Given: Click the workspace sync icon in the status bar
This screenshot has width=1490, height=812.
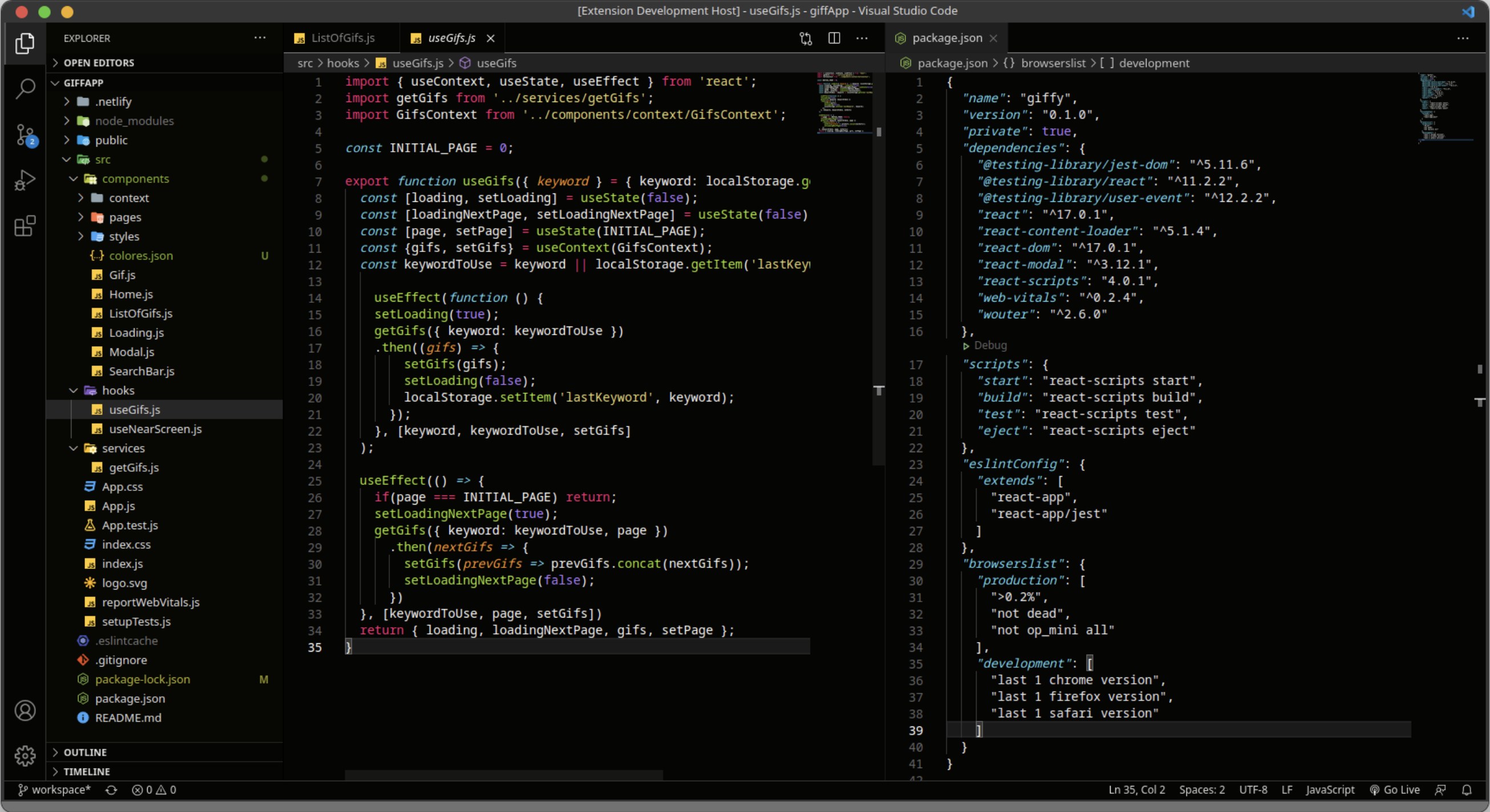Looking at the screenshot, I should click(x=111, y=790).
